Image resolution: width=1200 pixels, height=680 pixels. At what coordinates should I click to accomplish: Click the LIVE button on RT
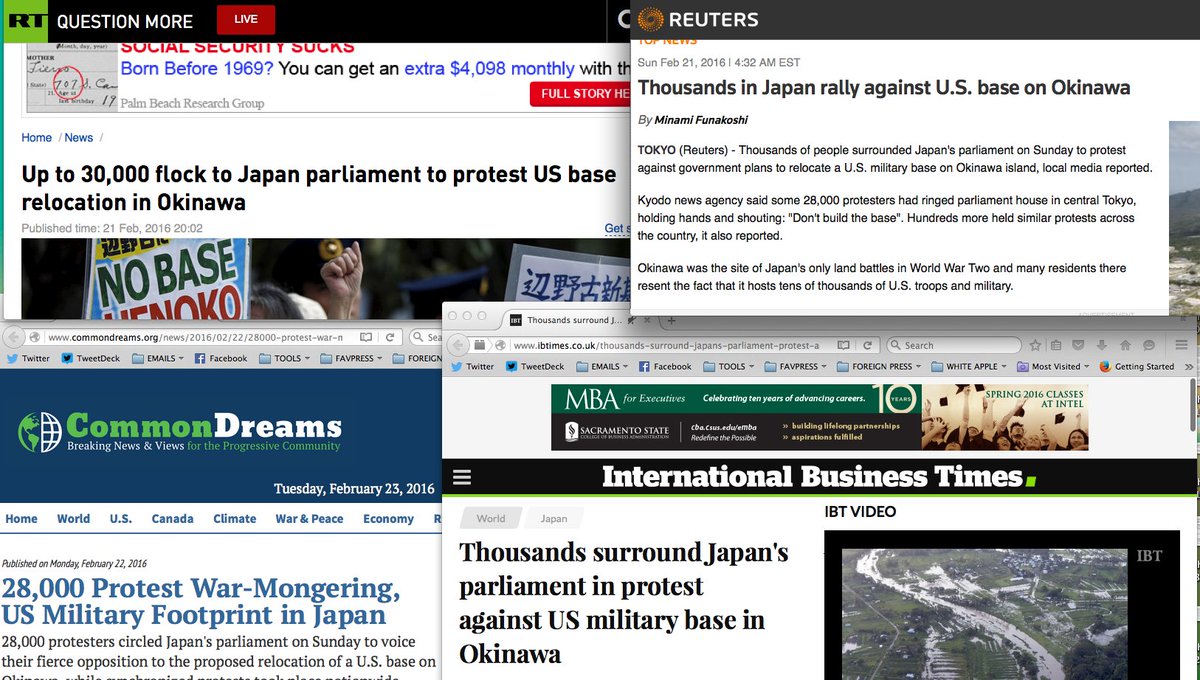point(245,19)
